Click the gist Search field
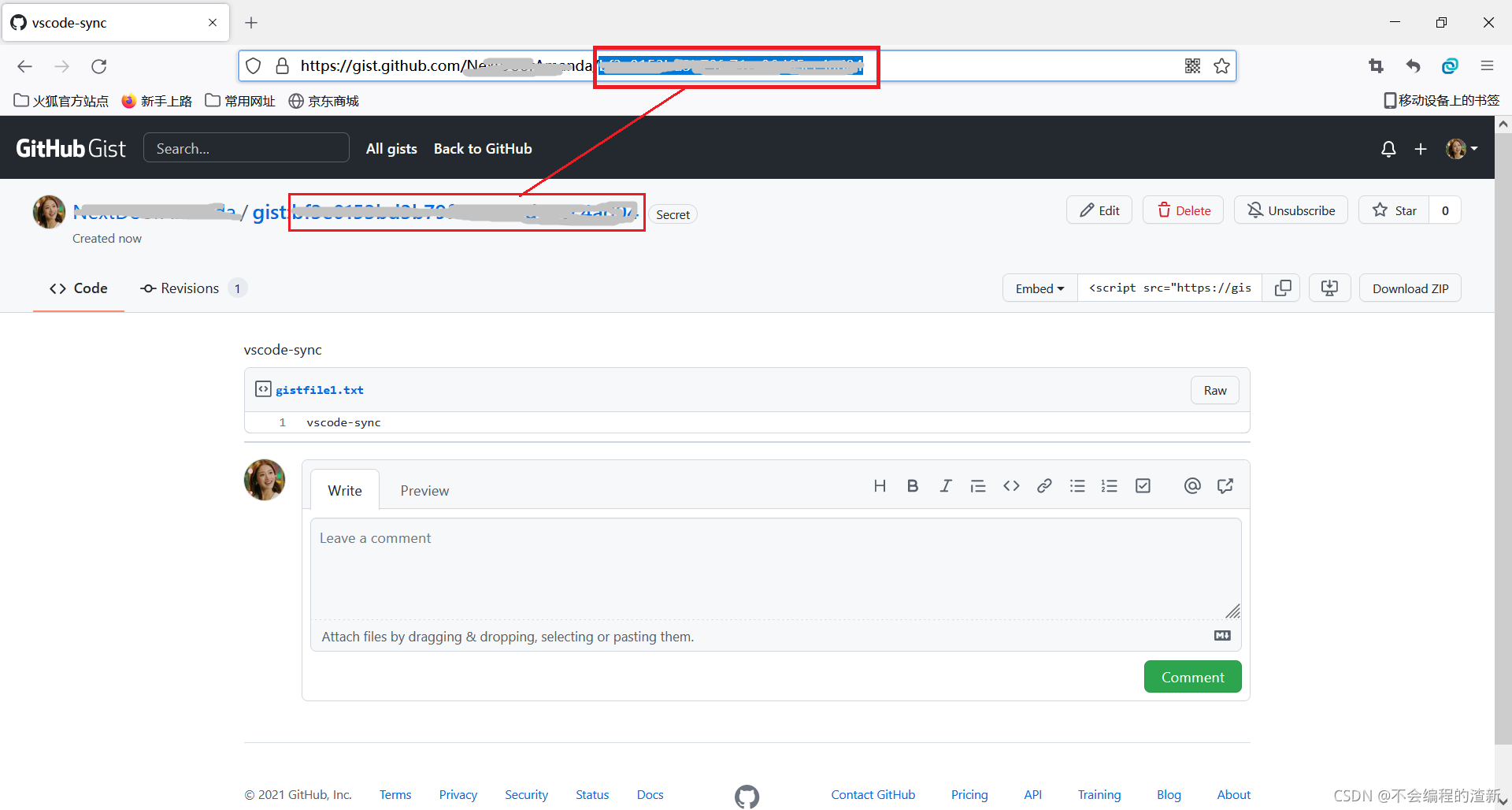 pos(246,148)
